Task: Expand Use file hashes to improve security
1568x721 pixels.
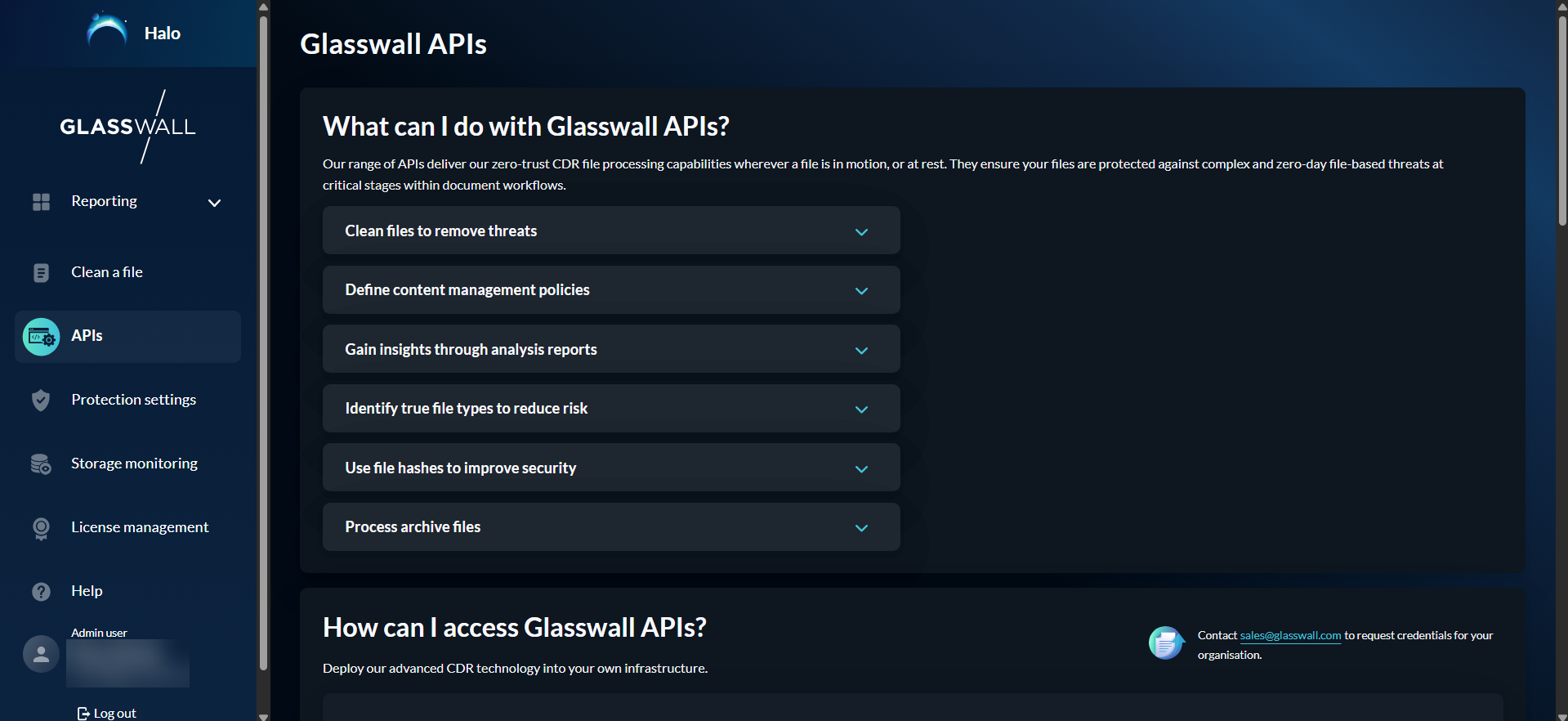Action: [x=860, y=469]
